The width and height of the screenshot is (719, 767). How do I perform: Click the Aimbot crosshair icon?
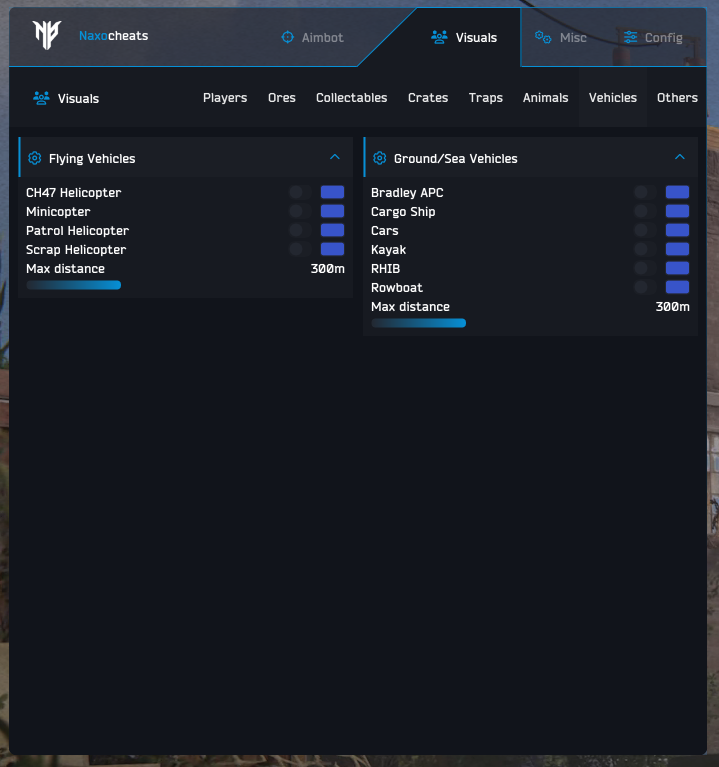click(288, 37)
